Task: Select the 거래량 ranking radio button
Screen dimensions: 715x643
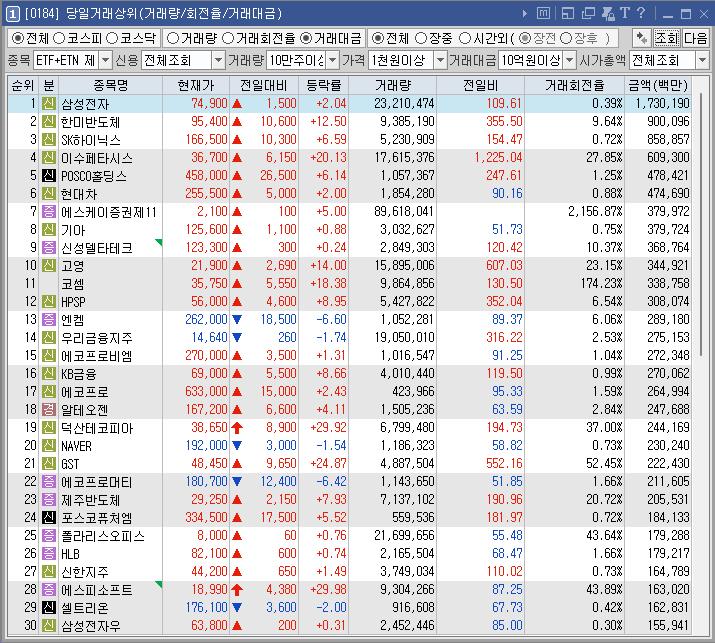Action: click(173, 38)
